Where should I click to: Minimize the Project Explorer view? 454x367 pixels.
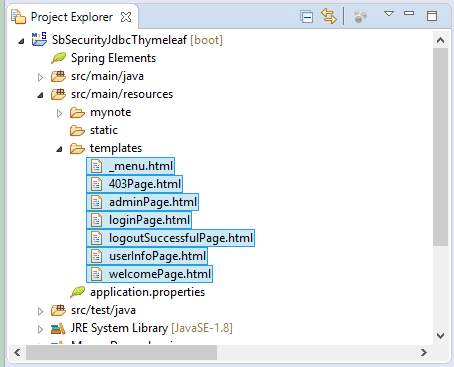click(409, 13)
